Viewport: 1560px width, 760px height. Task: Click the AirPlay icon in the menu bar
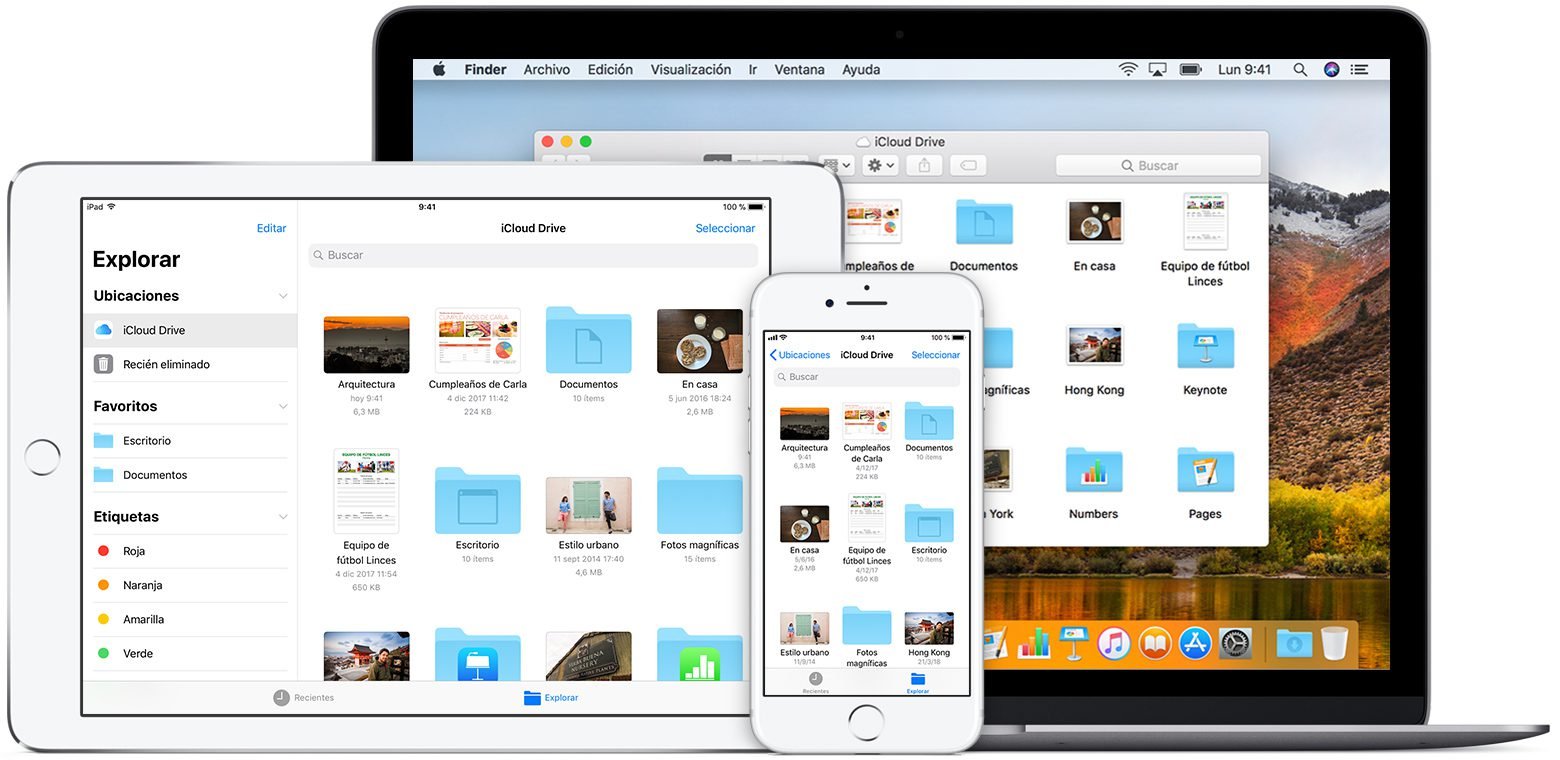(1158, 69)
